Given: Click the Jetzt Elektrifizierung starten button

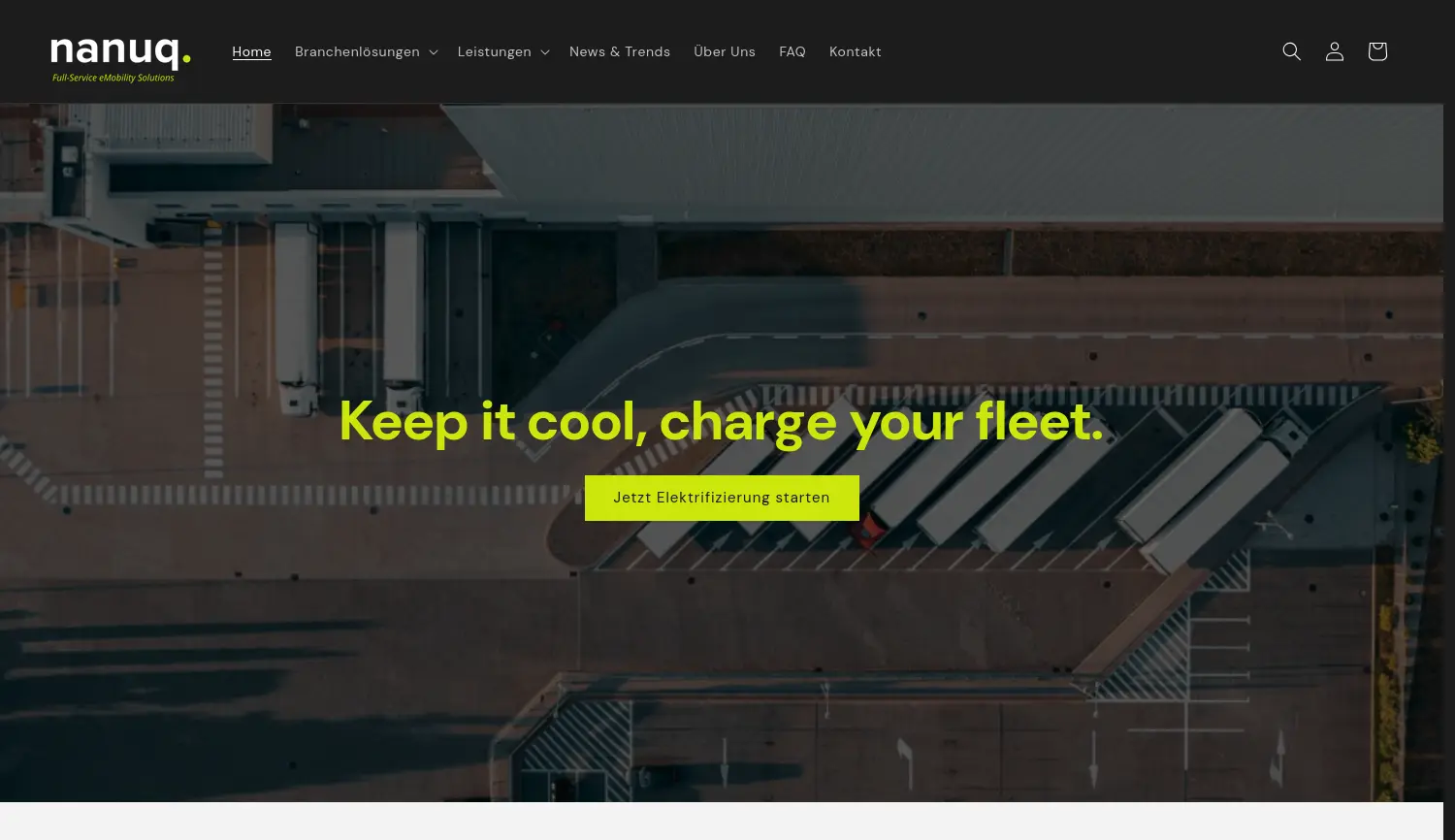Looking at the screenshot, I should 722,498.
